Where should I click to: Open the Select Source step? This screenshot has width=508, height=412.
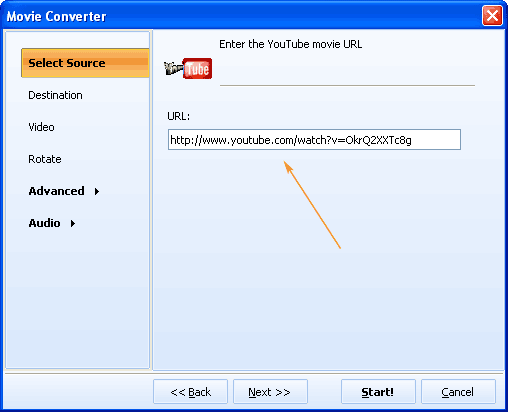(85, 63)
